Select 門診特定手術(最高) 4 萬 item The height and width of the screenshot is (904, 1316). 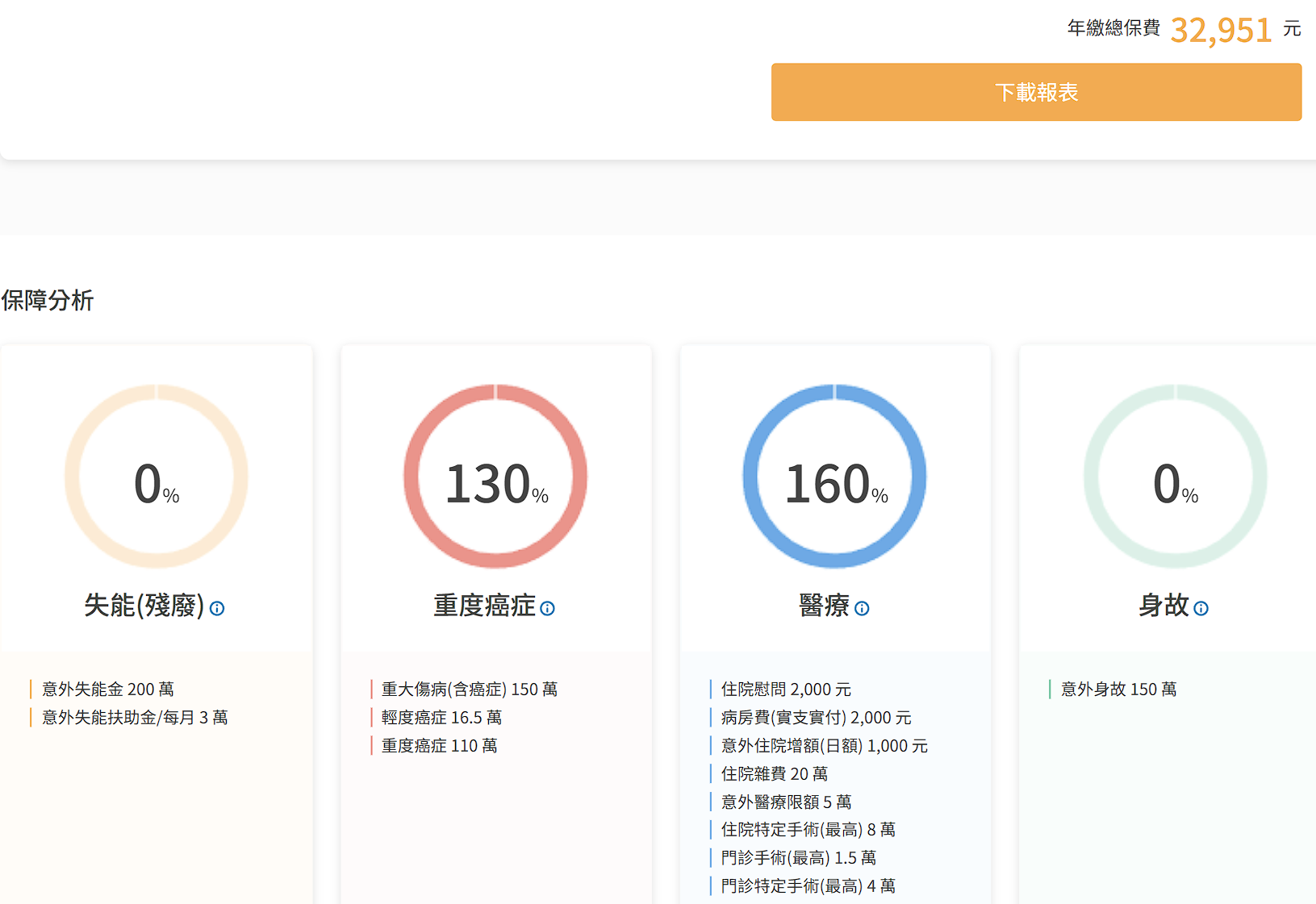pyautogui.click(x=808, y=886)
